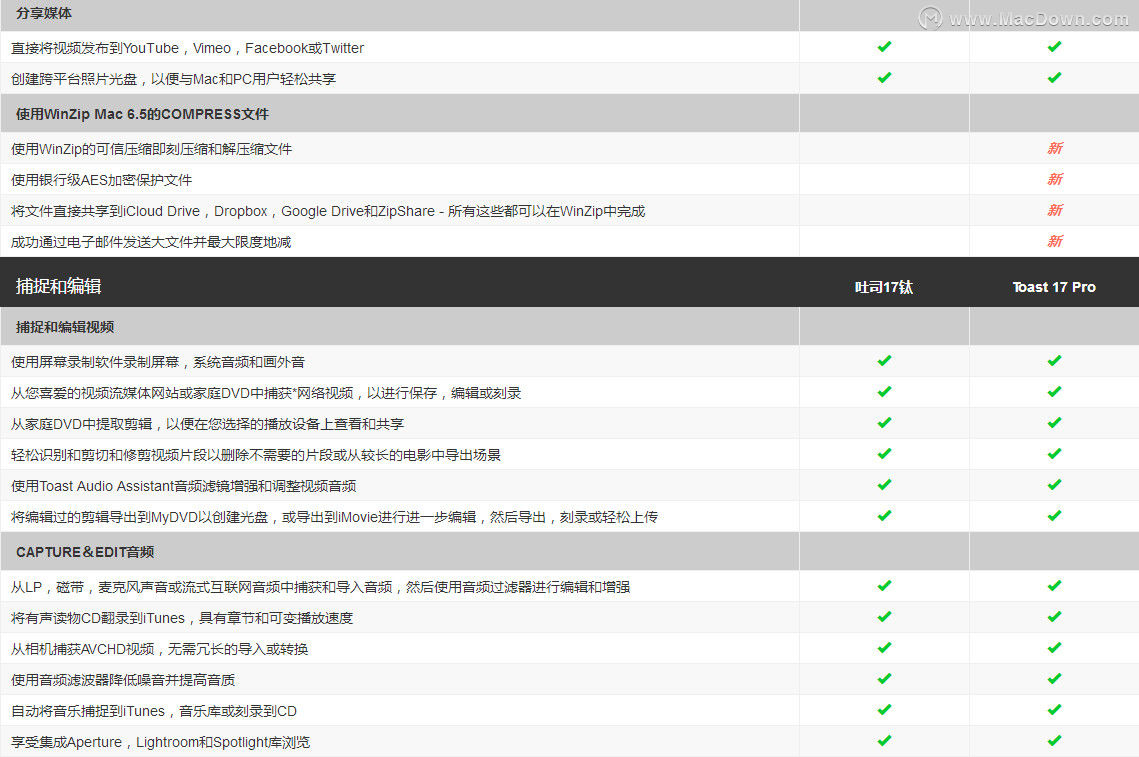Select 吐司17钛 checkmark in 音频滤波器 row

884,679
